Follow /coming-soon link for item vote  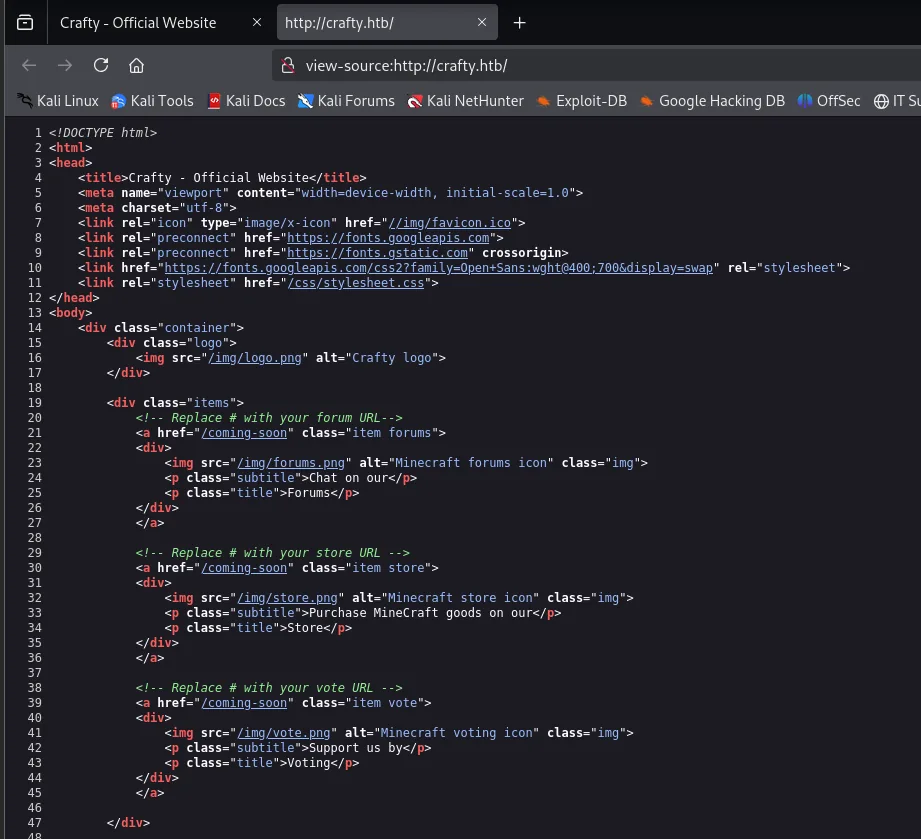tap(244, 703)
